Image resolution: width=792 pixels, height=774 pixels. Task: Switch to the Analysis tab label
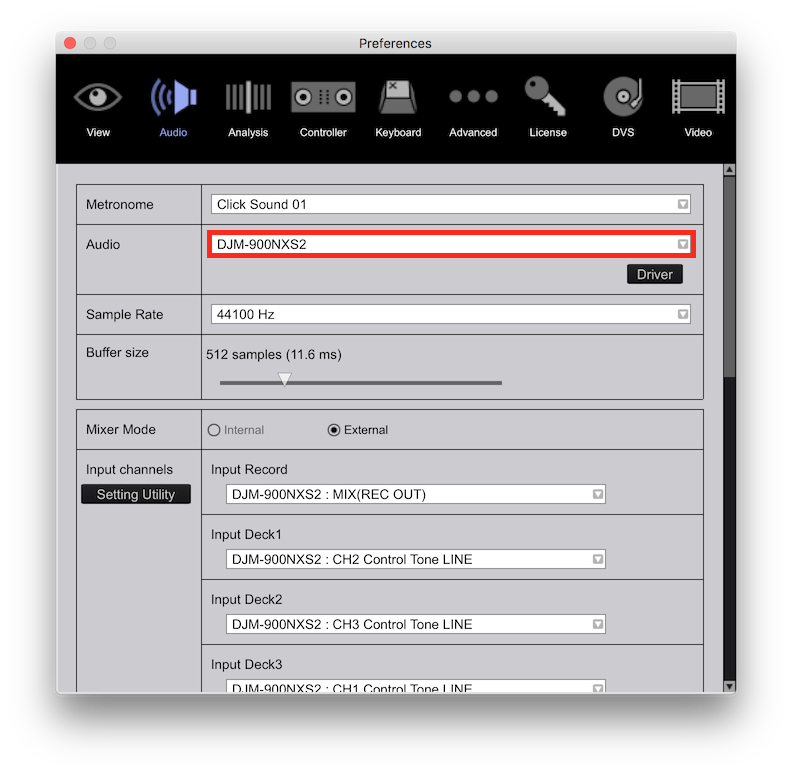pos(248,132)
